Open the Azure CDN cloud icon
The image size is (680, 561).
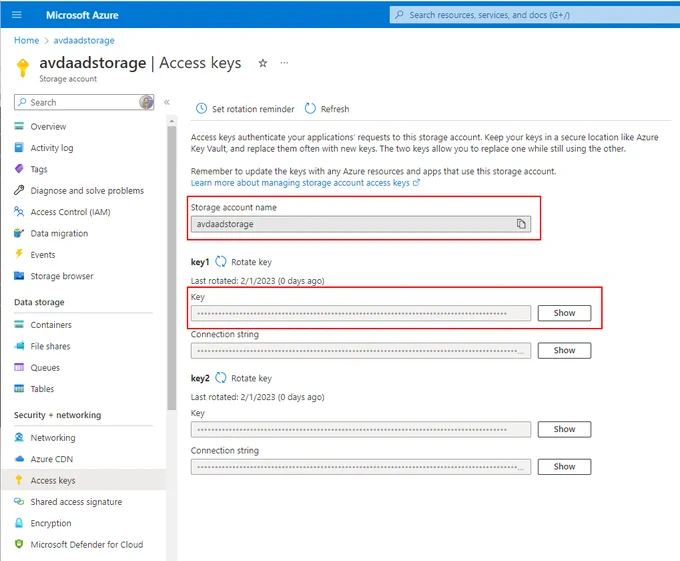[19, 459]
